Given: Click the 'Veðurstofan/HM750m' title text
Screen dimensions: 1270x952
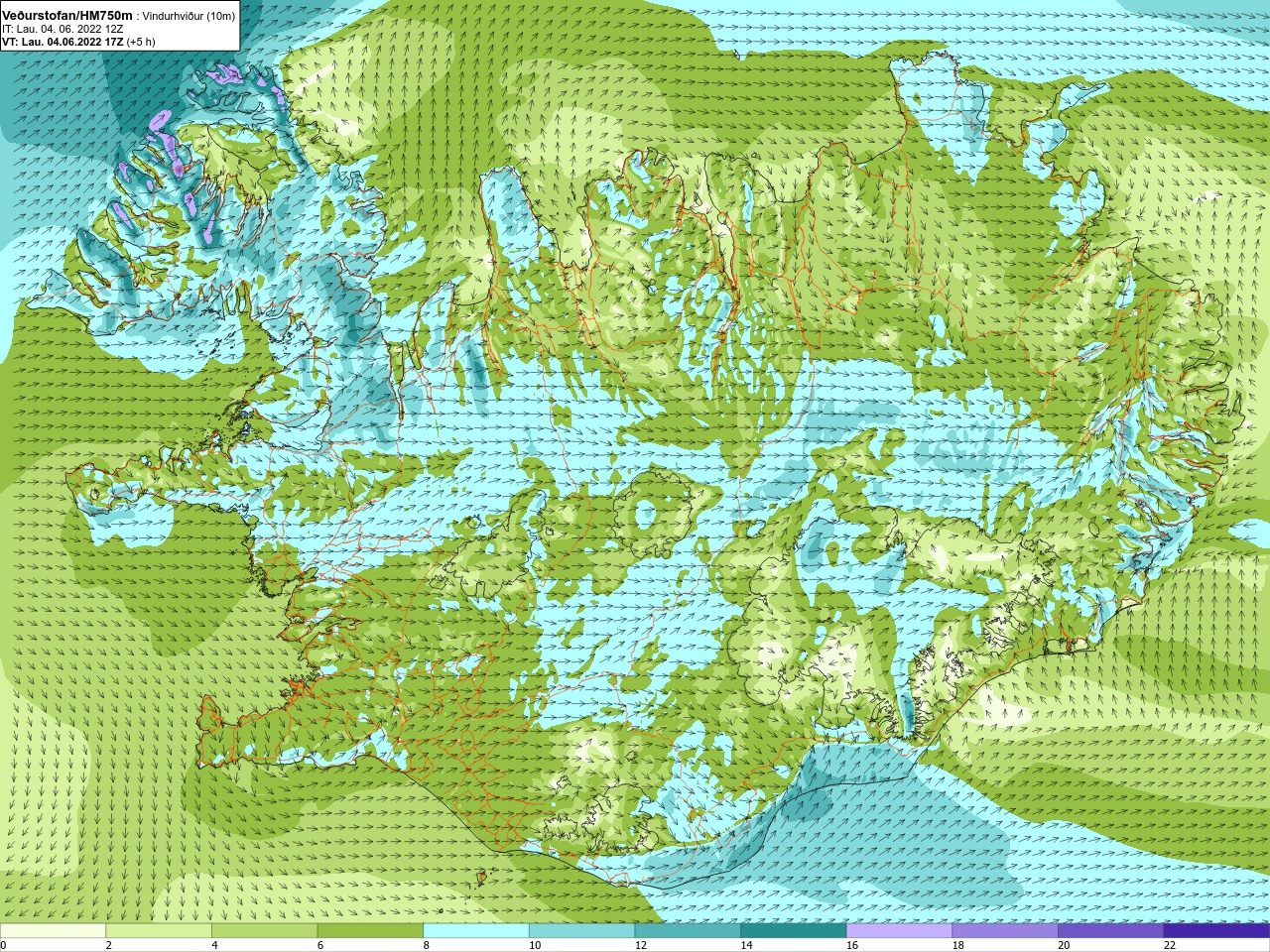Looking at the screenshot, I should click(67, 15).
